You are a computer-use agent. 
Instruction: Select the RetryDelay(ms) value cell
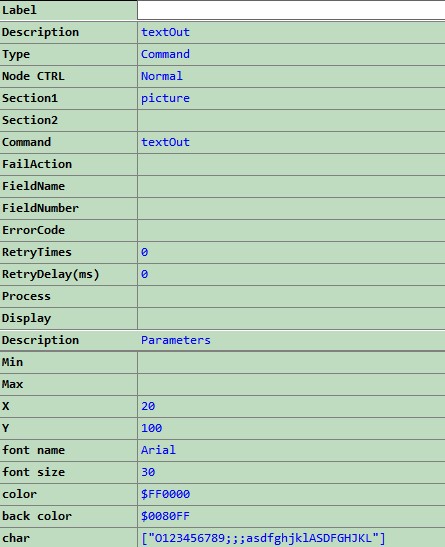click(291, 274)
